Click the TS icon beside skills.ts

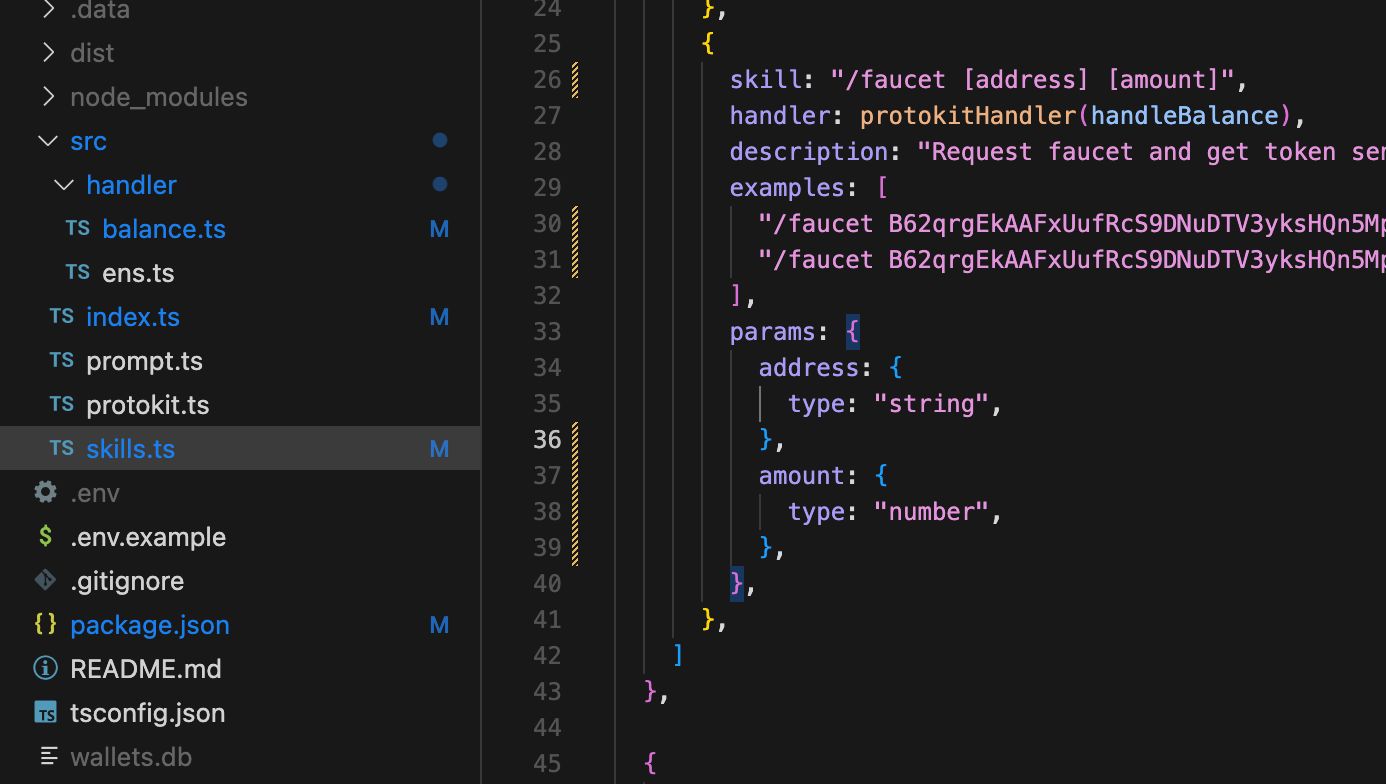click(x=62, y=448)
